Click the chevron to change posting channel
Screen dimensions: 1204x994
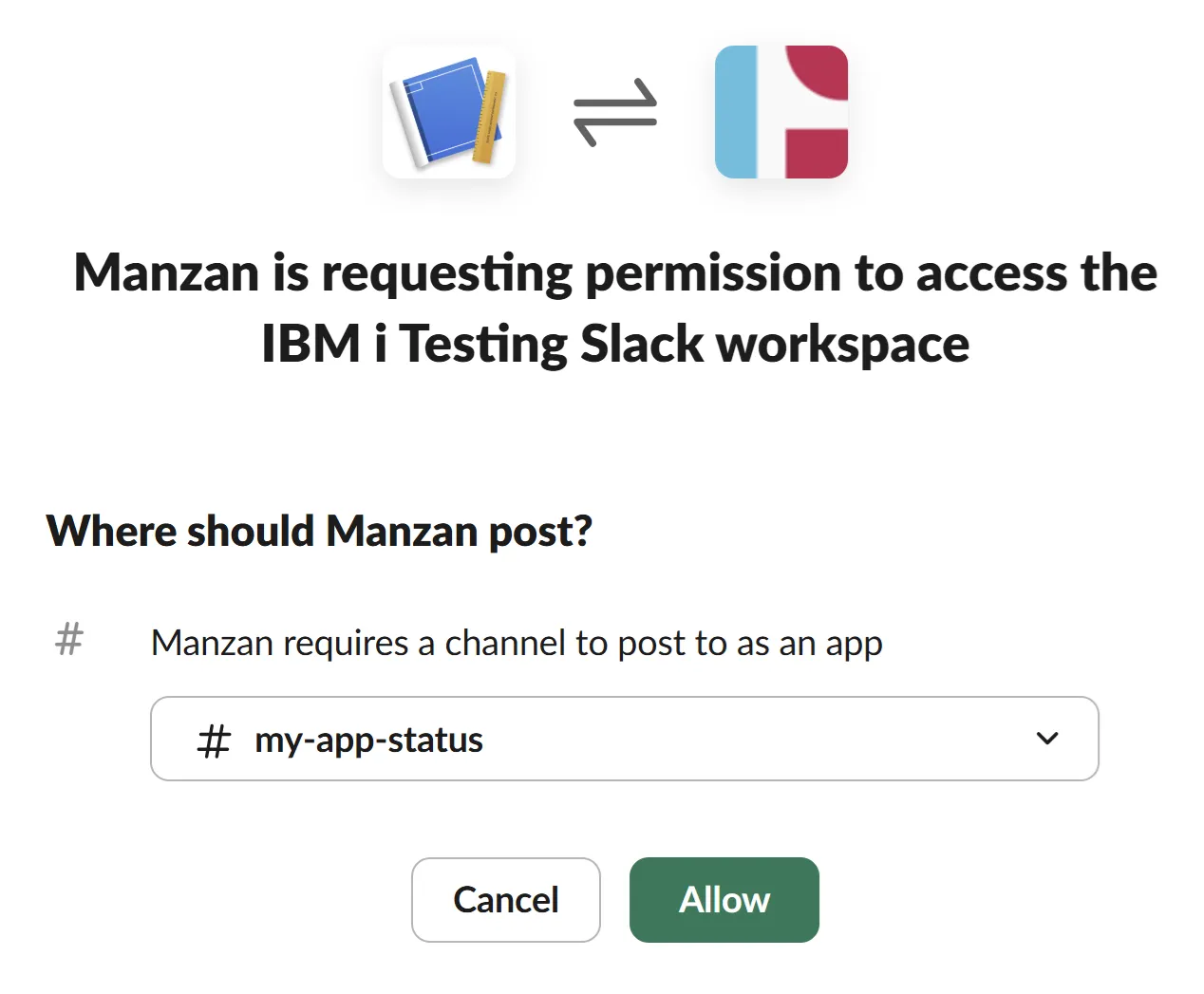(1047, 739)
